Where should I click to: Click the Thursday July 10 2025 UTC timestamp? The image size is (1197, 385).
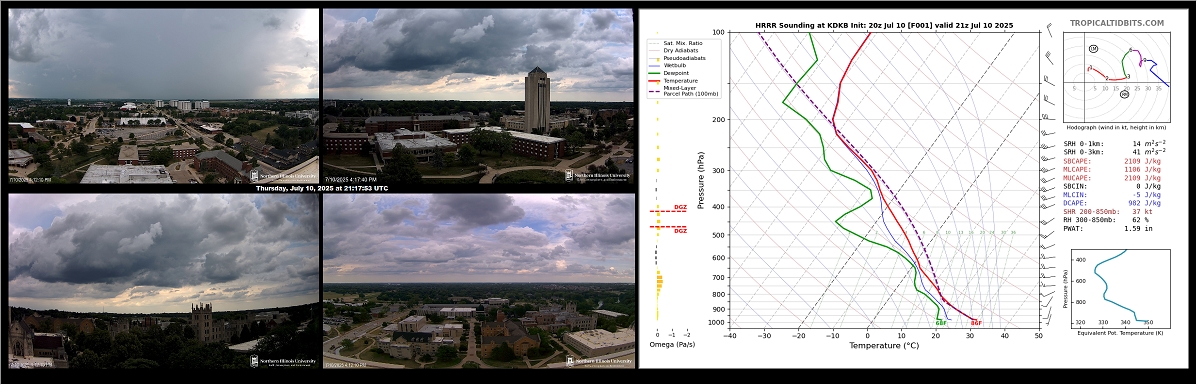321,188
